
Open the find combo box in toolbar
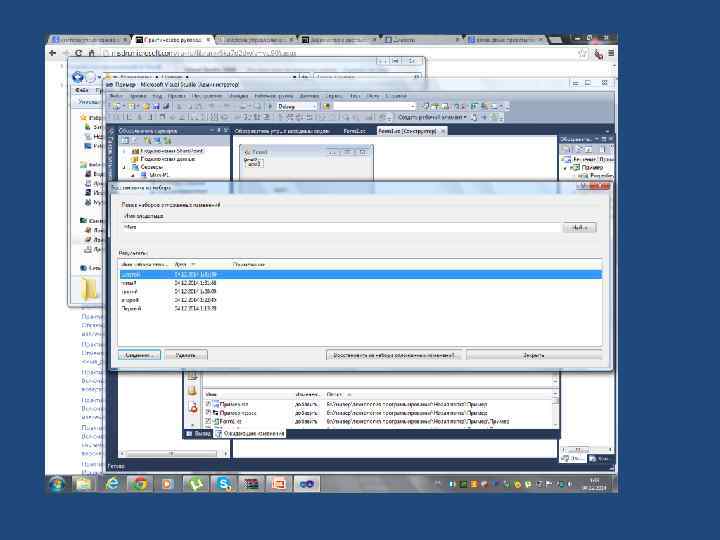tap(375, 107)
